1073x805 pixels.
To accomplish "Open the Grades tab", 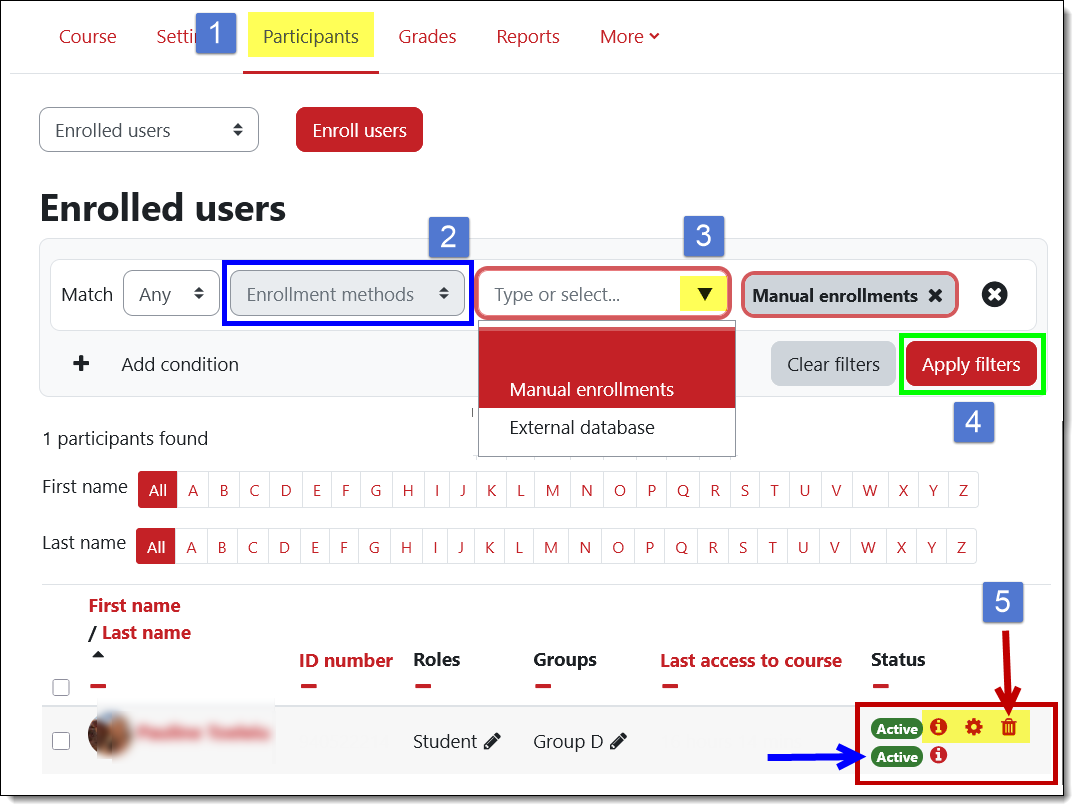I will 427,36.
